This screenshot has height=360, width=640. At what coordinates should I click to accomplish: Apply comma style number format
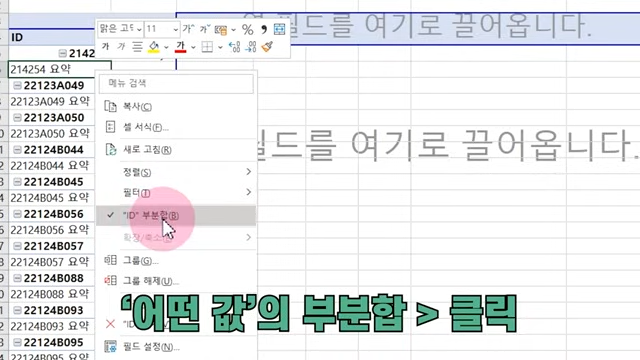pos(264,29)
